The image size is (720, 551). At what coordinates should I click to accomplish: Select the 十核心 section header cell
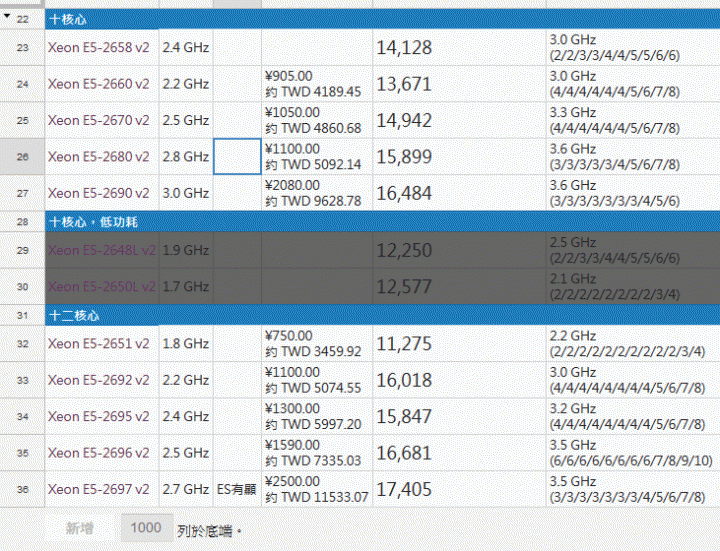point(382,19)
